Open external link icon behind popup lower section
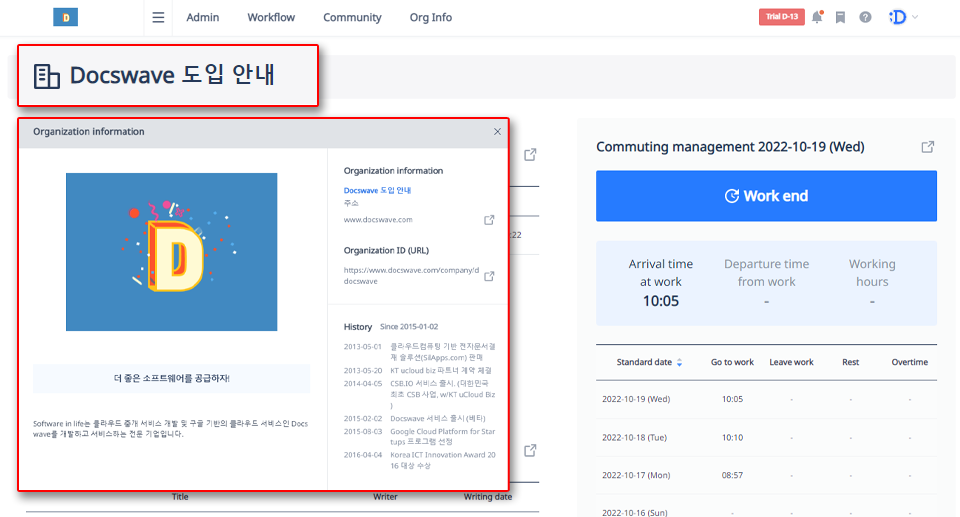This screenshot has width=960, height=517. [530, 451]
